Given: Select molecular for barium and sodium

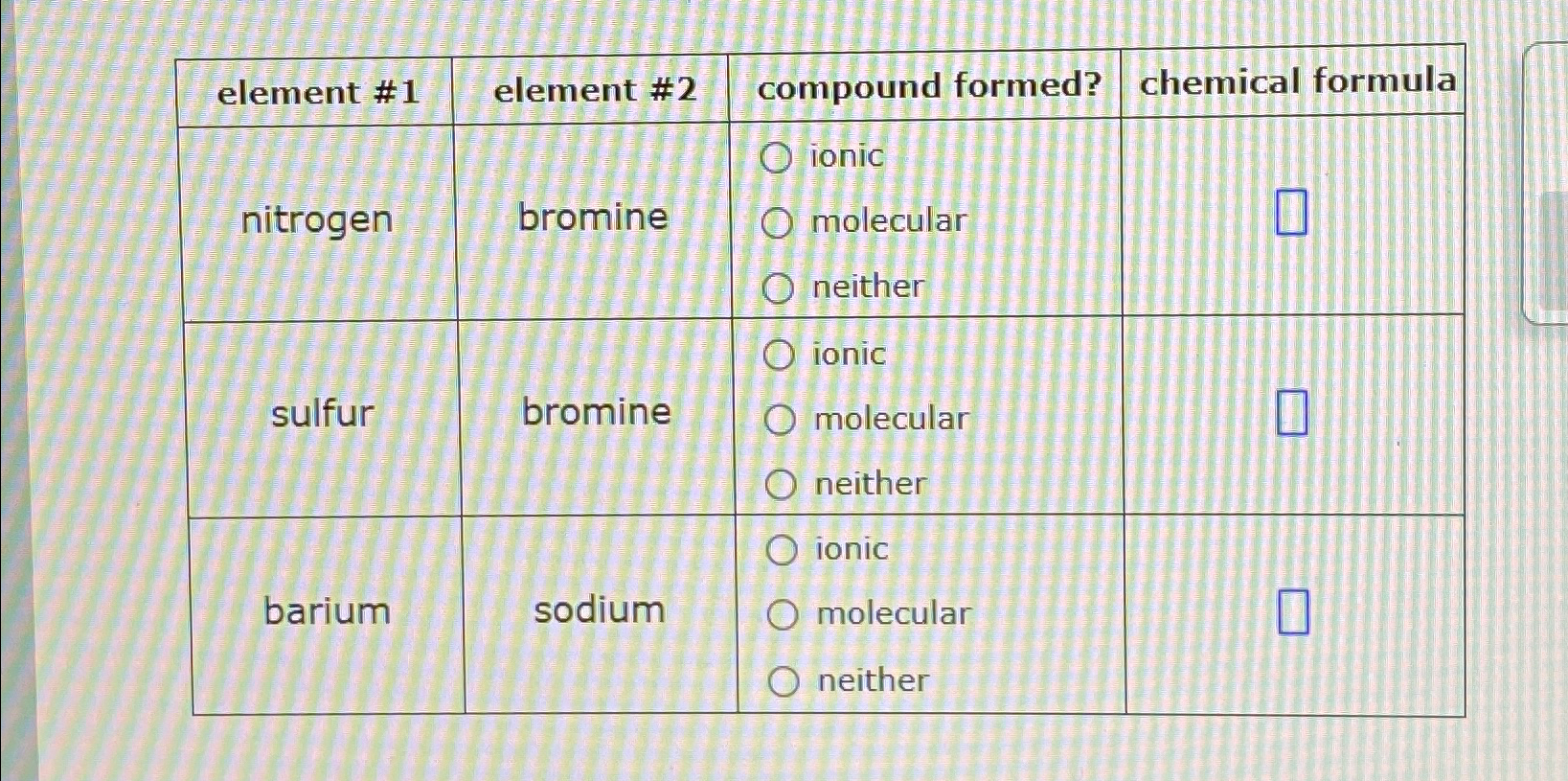Looking at the screenshot, I should pyautogui.click(x=781, y=613).
